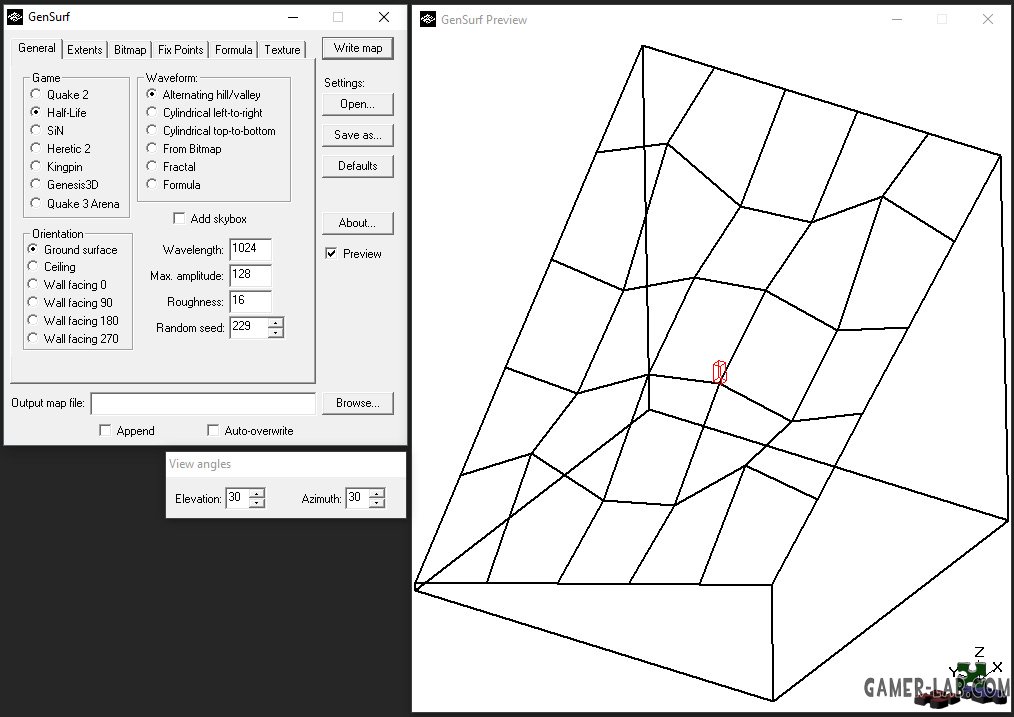1014x717 pixels.
Task: Click the Max. amplitude input field
Action: click(x=250, y=275)
